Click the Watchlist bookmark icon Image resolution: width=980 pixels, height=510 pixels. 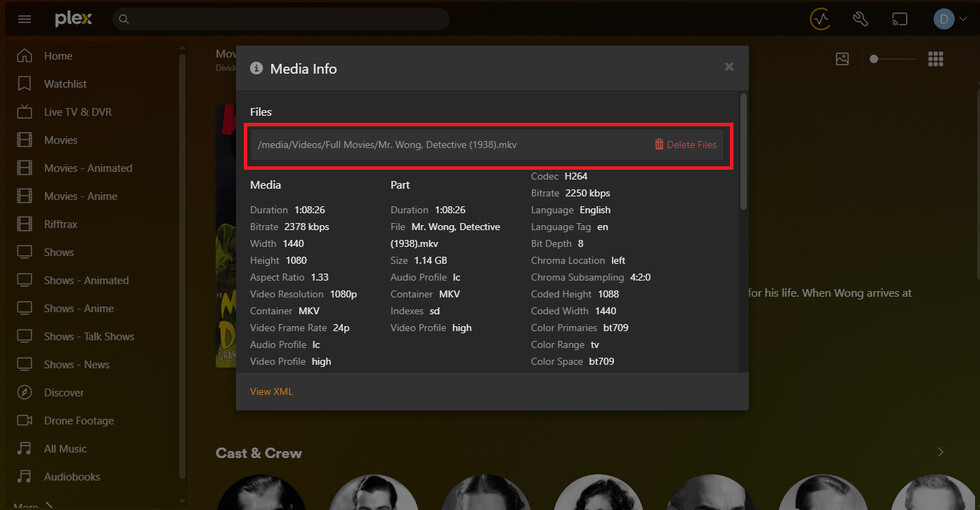[24, 84]
